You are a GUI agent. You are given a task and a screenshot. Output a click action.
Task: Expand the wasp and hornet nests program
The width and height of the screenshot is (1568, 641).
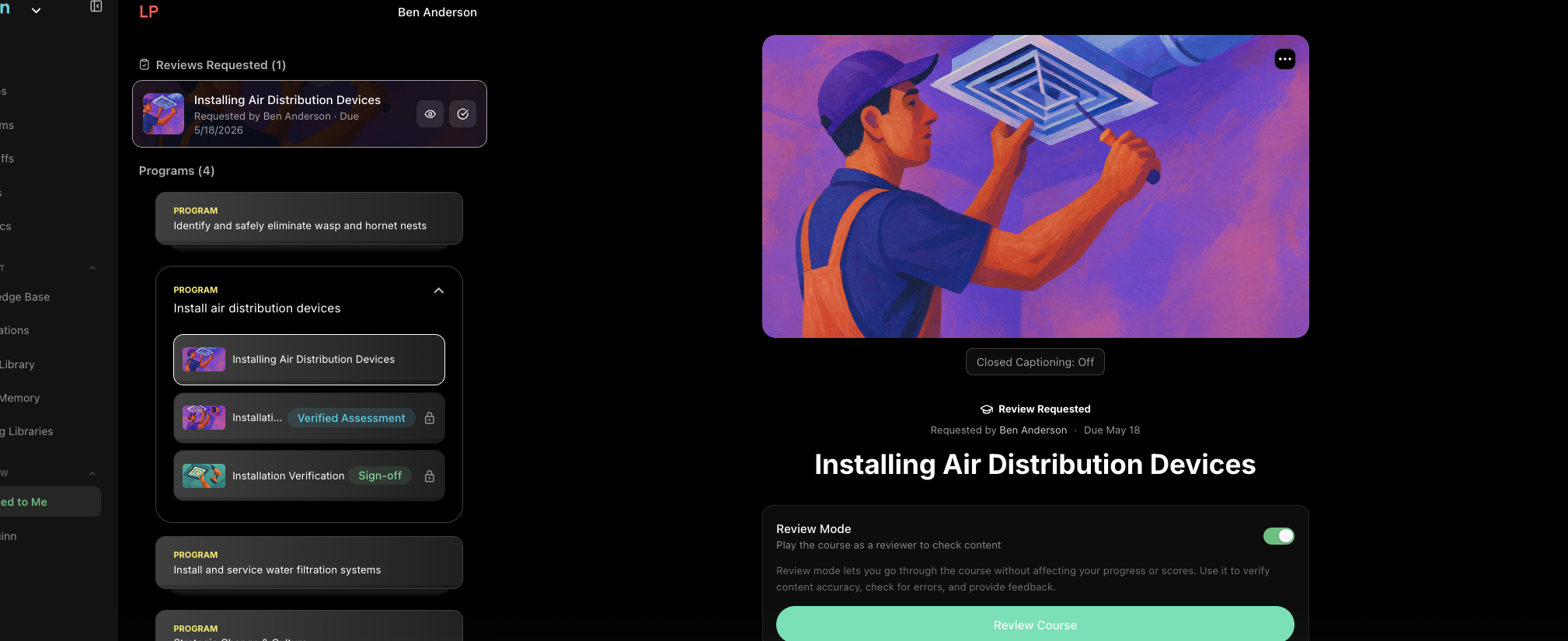309,218
